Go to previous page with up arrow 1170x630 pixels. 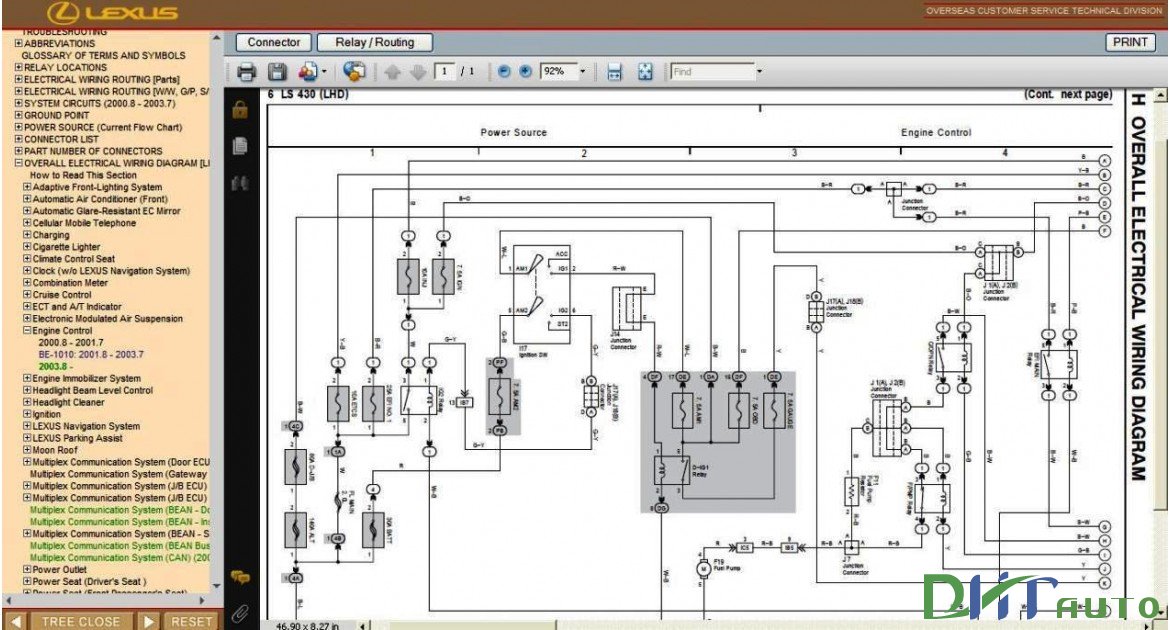pos(392,72)
